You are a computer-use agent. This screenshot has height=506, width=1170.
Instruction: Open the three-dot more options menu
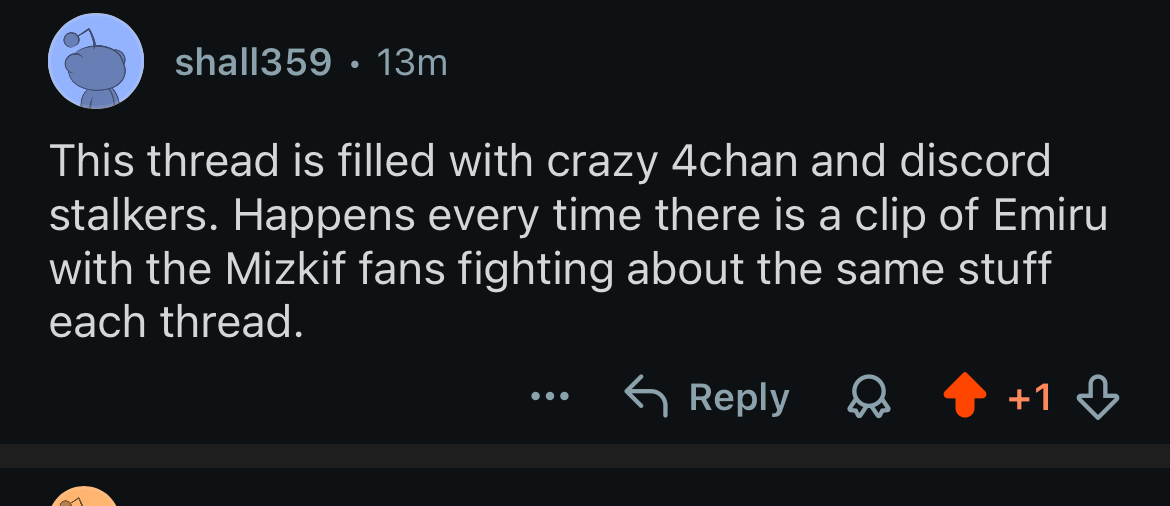coord(550,398)
